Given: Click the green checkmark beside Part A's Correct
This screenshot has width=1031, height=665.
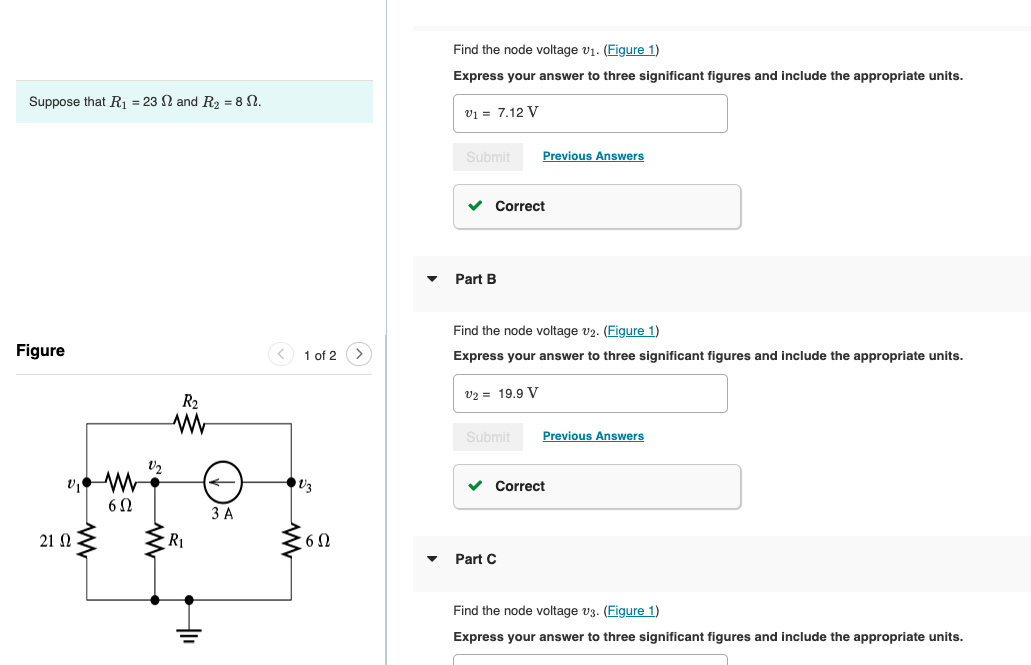Looking at the screenshot, I should (x=476, y=206).
